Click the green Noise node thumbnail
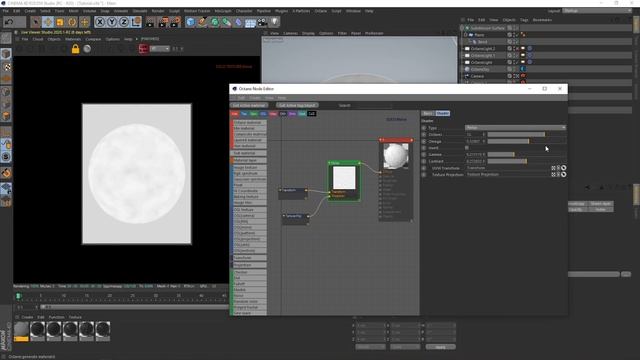Image resolution: width=640 pixels, height=360 pixels. tap(344, 178)
